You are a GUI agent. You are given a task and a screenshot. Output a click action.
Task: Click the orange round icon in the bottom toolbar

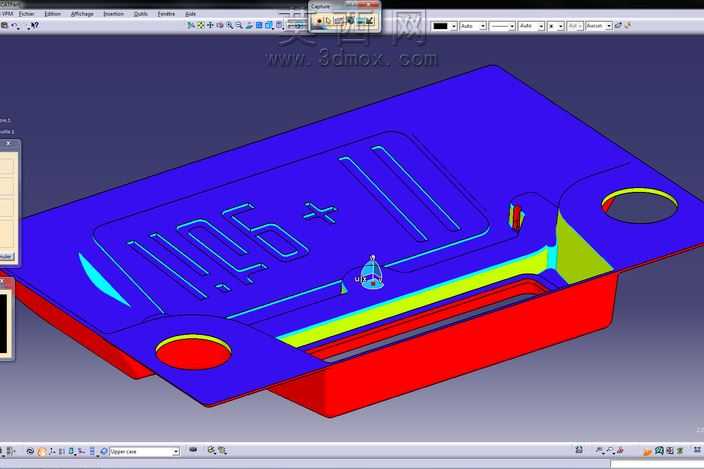click(41, 451)
